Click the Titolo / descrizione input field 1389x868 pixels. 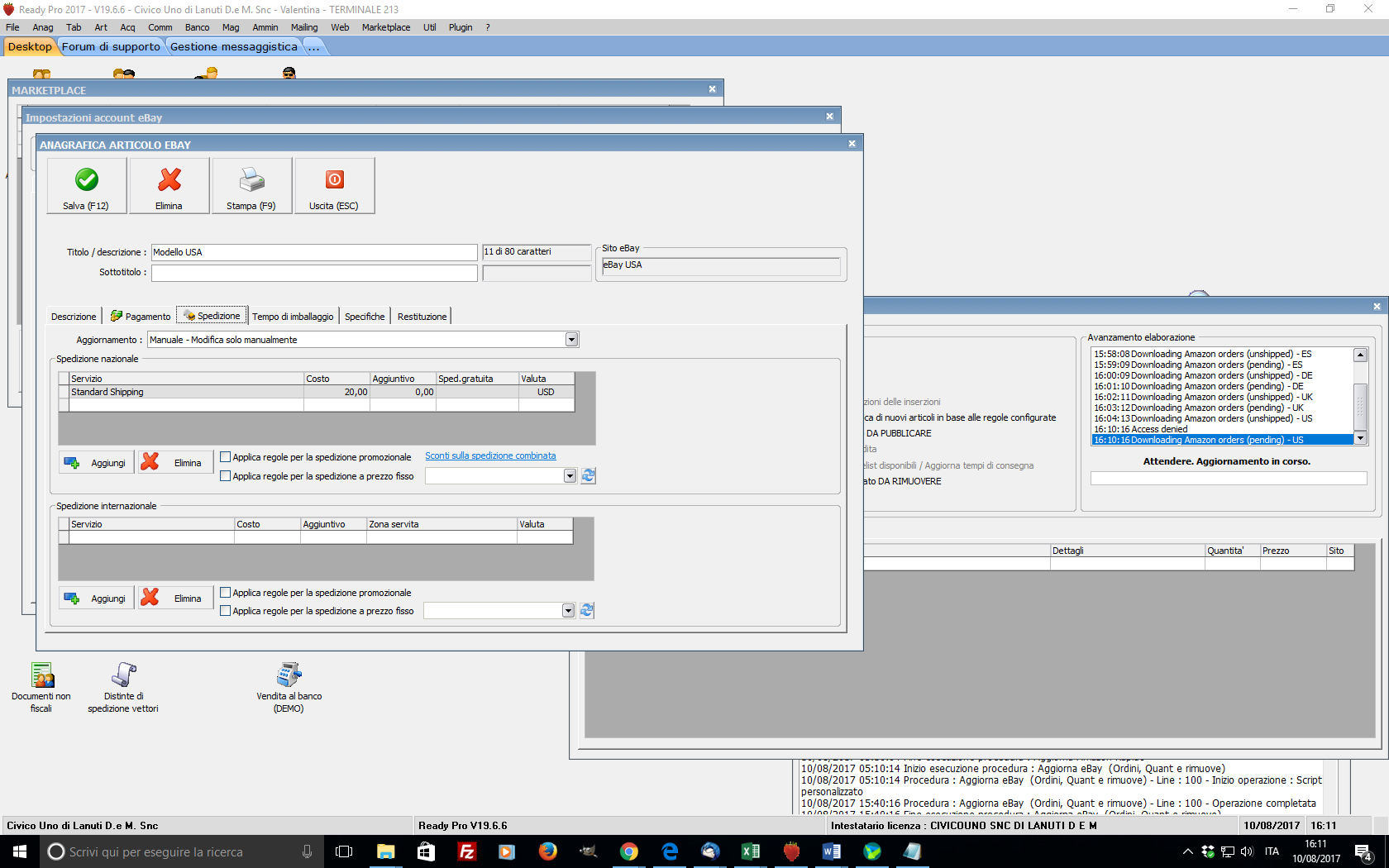(x=314, y=252)
